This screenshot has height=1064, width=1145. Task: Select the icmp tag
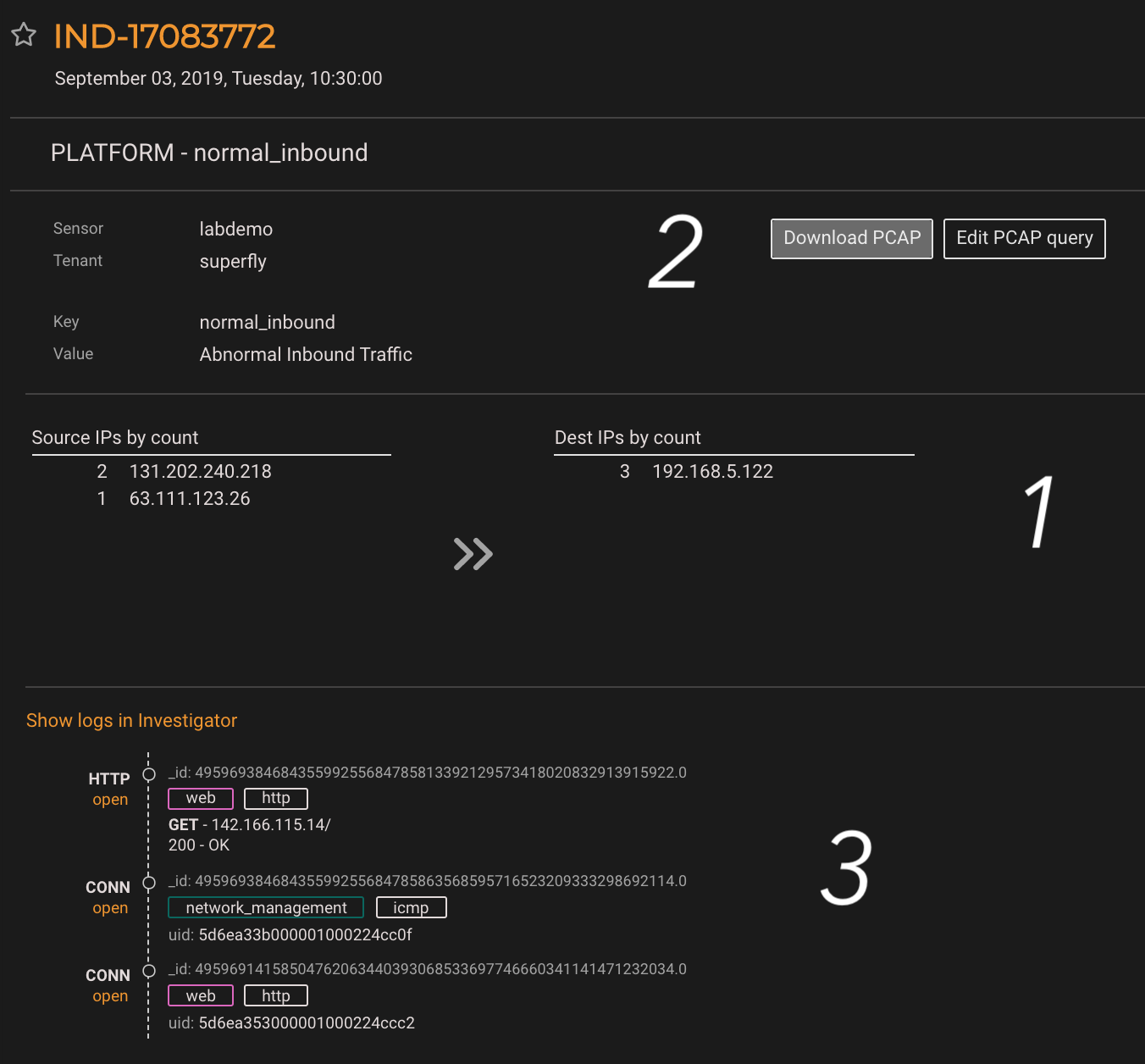click(x=411, y=908)
